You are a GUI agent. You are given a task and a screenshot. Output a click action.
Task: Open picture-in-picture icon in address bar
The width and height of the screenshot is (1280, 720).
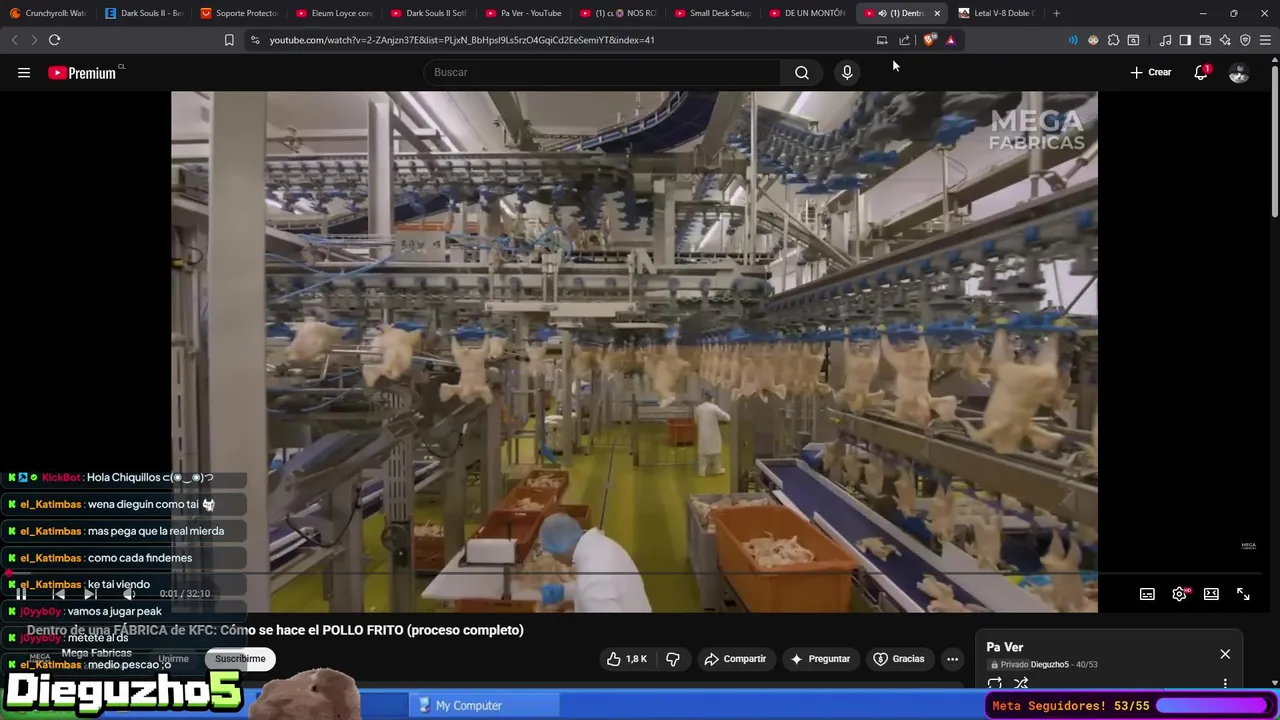click(x=882, y=40)
